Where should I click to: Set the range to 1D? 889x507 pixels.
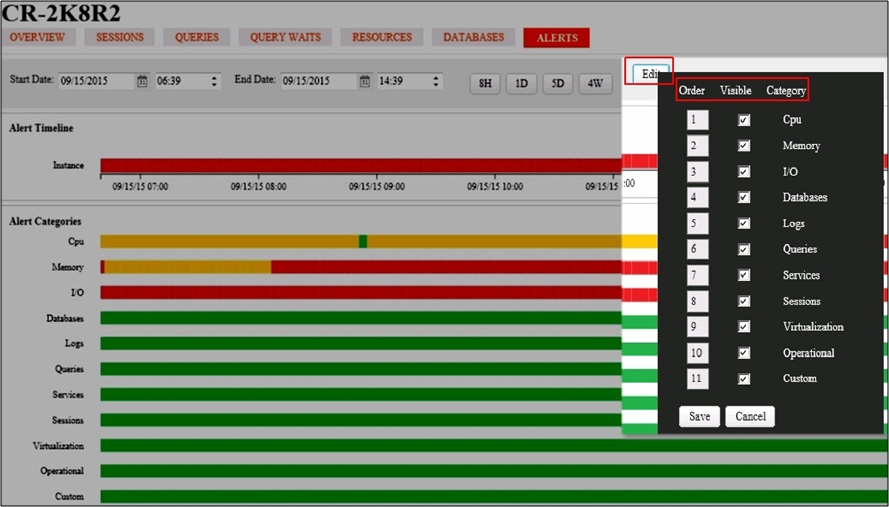coord(522,83)
